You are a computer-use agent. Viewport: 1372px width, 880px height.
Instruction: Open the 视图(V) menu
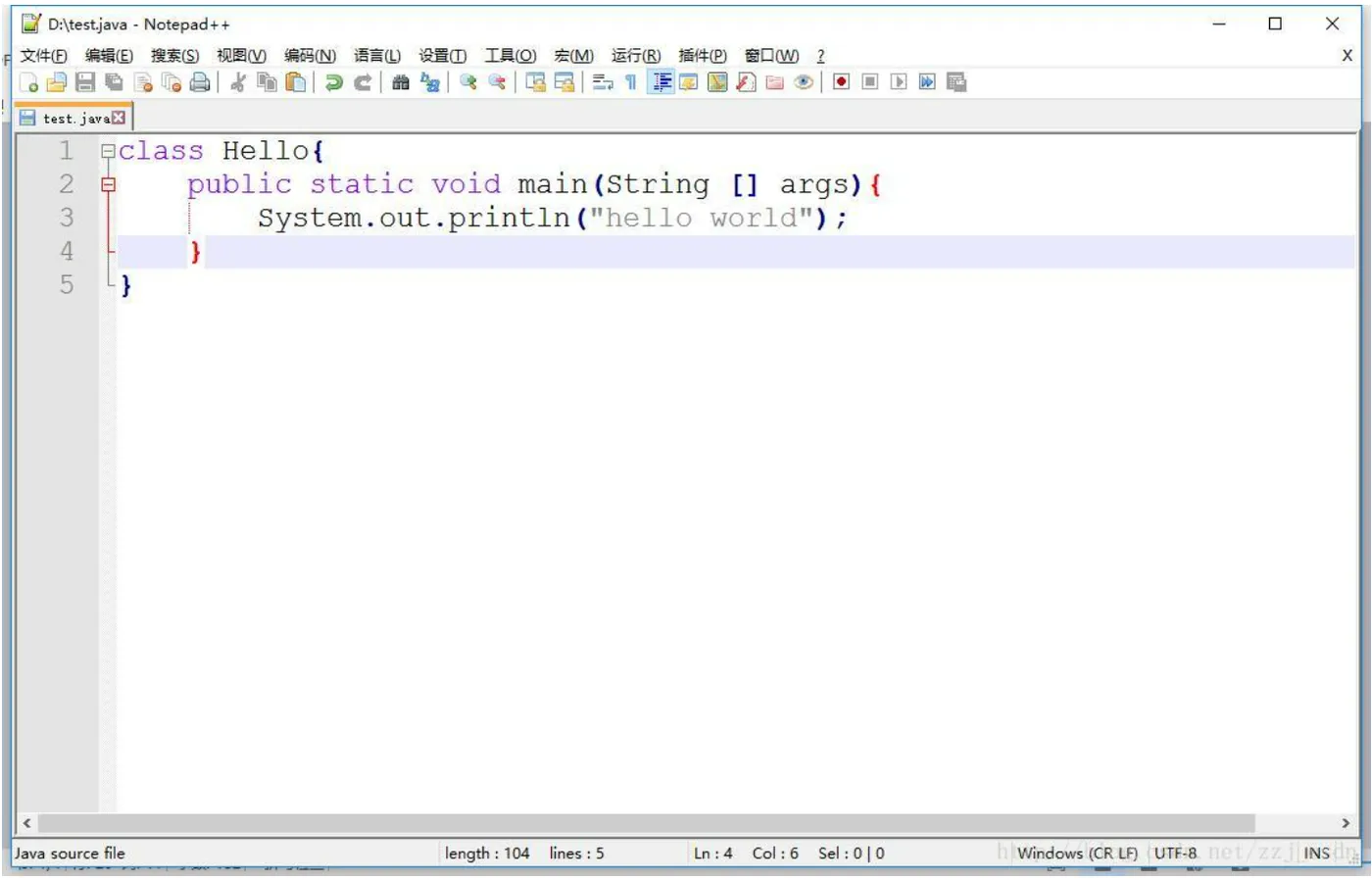(x=241, y=56)
